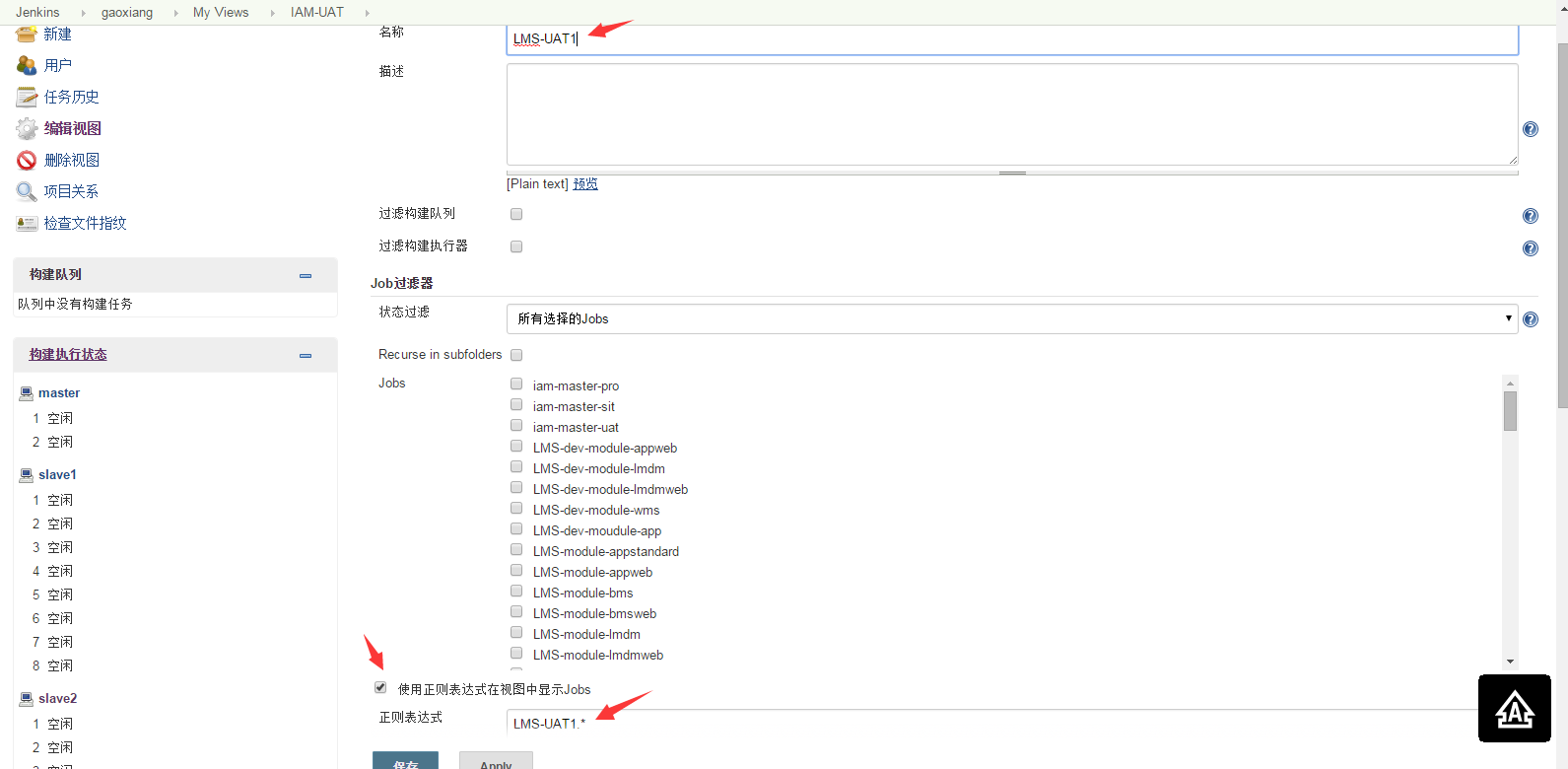Screen dimensions: 1568x769
Task: Check the LMS-dev-module-lmdm job
Action: click(516, 466)
